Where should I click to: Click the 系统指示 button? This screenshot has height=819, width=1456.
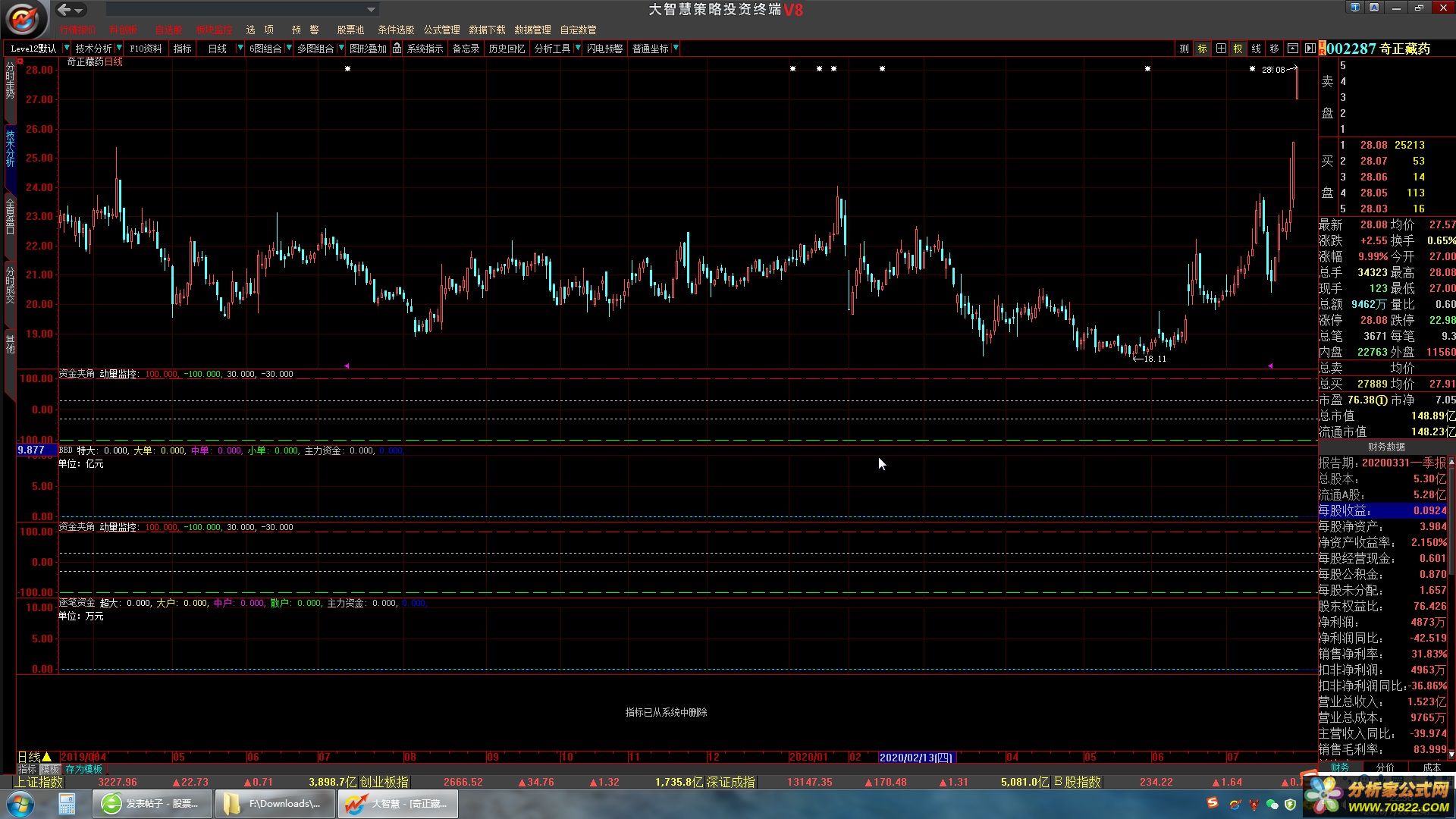[425, 49]
